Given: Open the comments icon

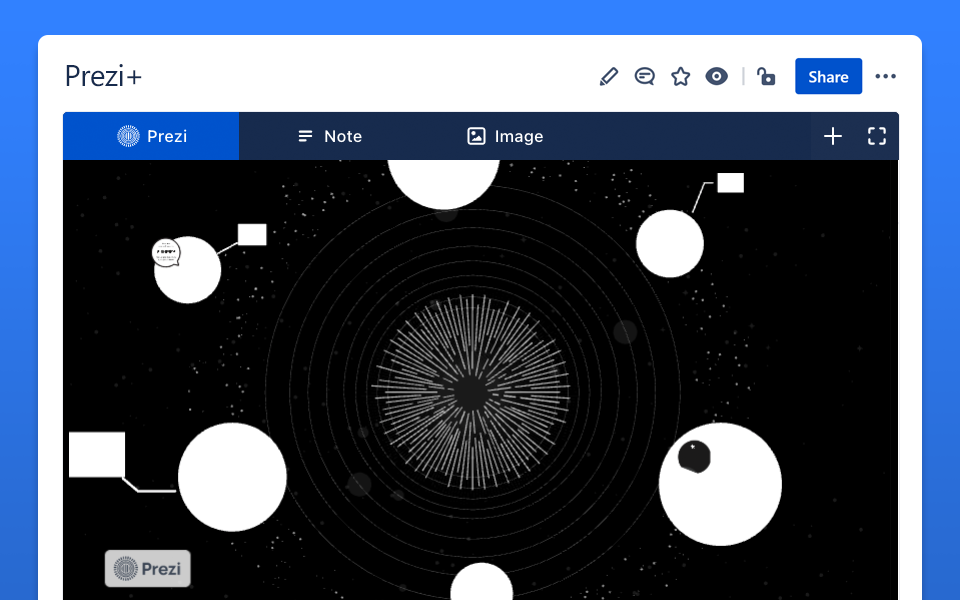Looking at the screenshot, I should [x=644, y=77].
